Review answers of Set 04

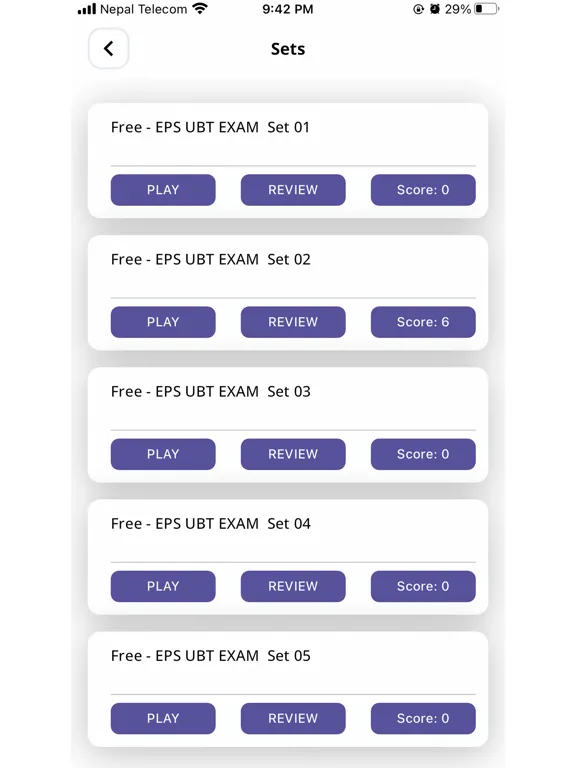293,586
